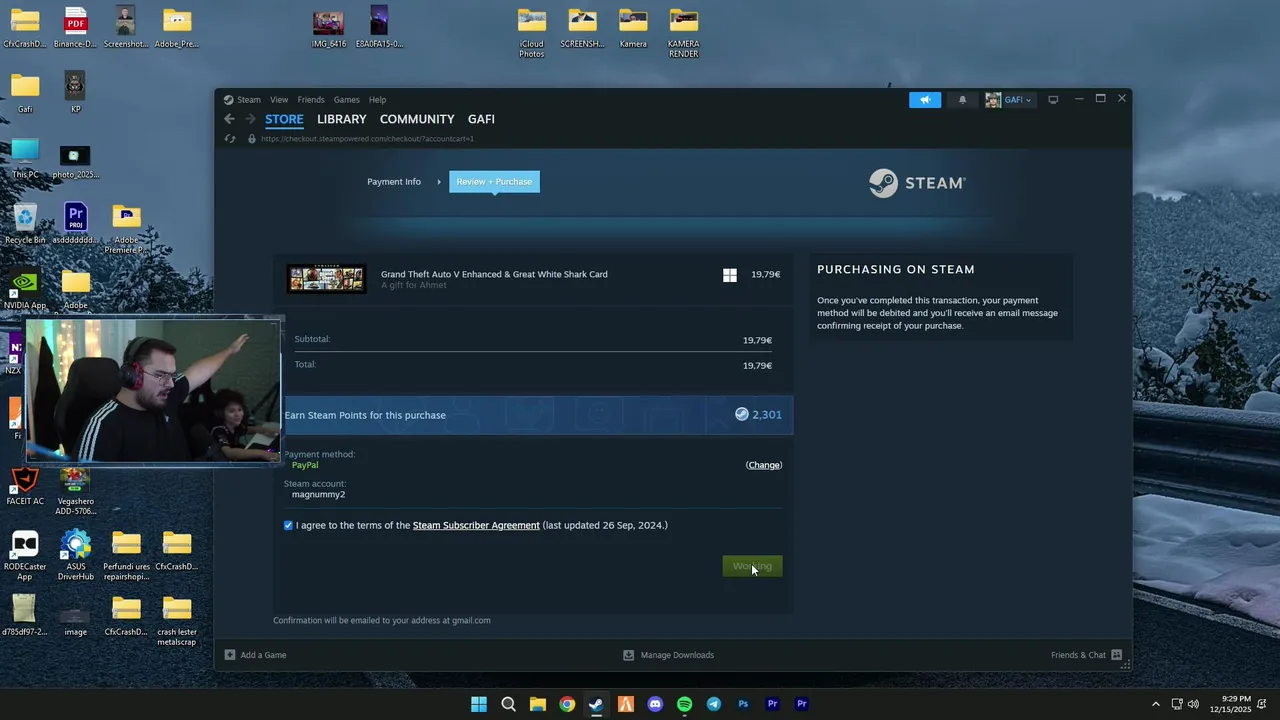Switch to the STORE tab
1280x720 pixels.
[x=284, y=119]
